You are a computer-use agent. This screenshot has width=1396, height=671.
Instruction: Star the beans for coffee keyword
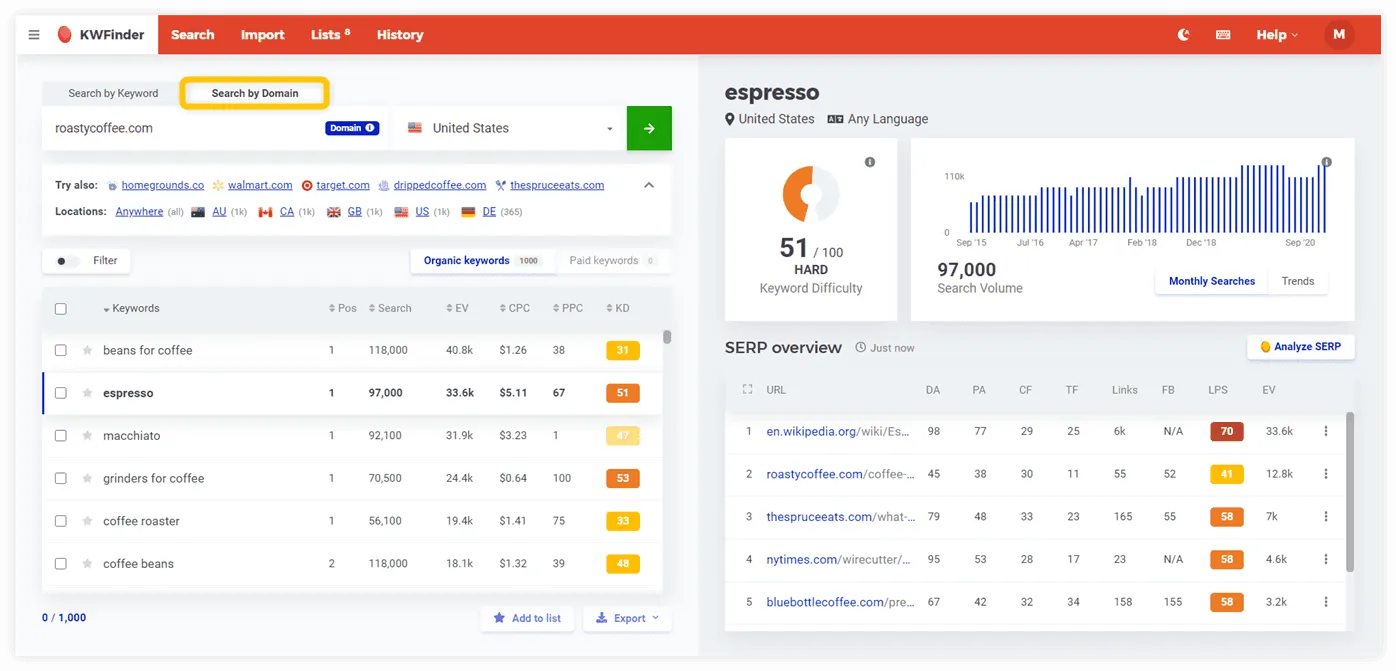tap(87, 350)
